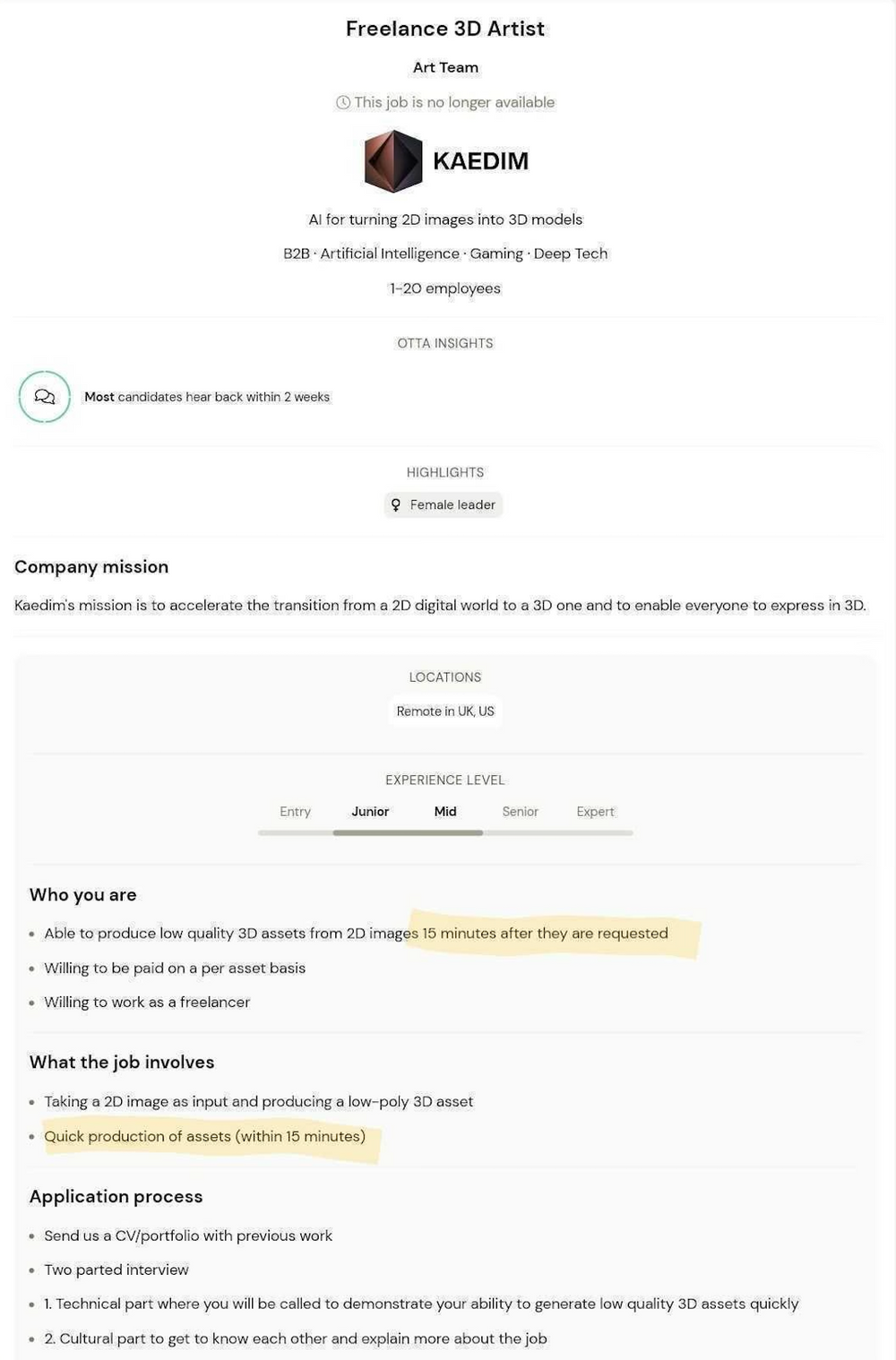This screenshot has height=1360, width=896.
Task: Click the Deep Tech industry tag
Action: pyautogui.click(x=571, y=254)
